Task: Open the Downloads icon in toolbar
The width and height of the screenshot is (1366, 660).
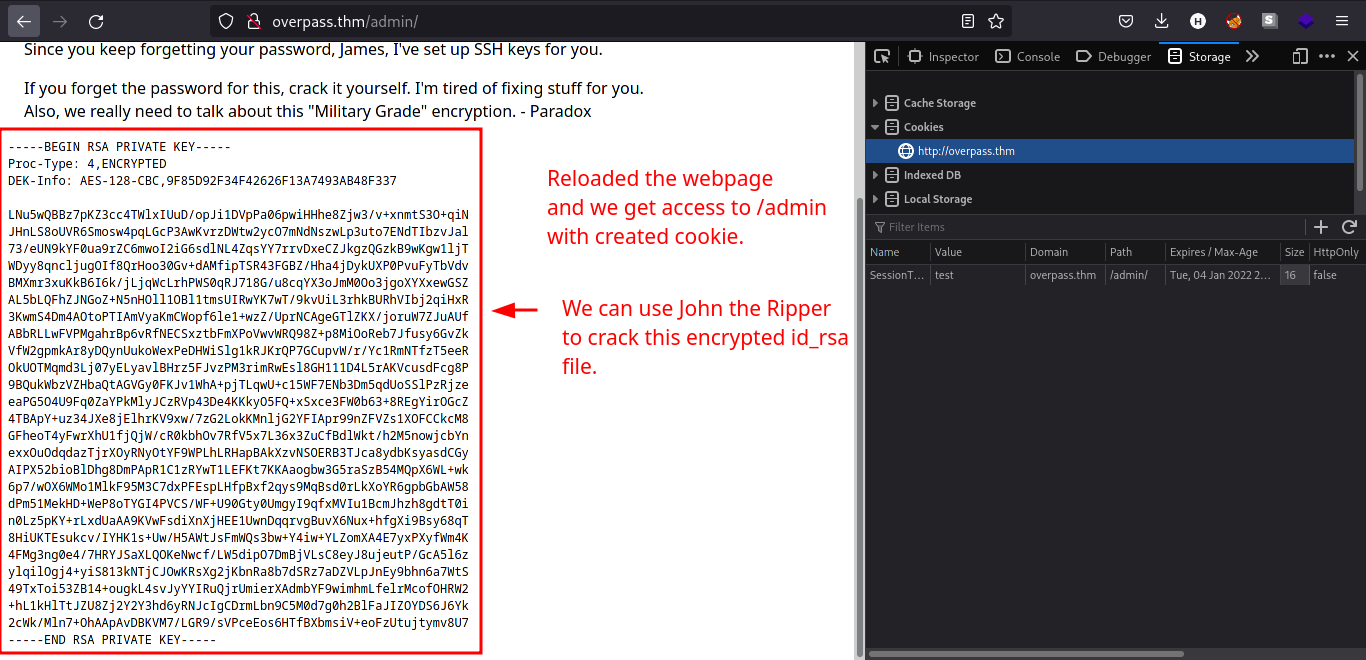Action: (x=1162, y=20)
